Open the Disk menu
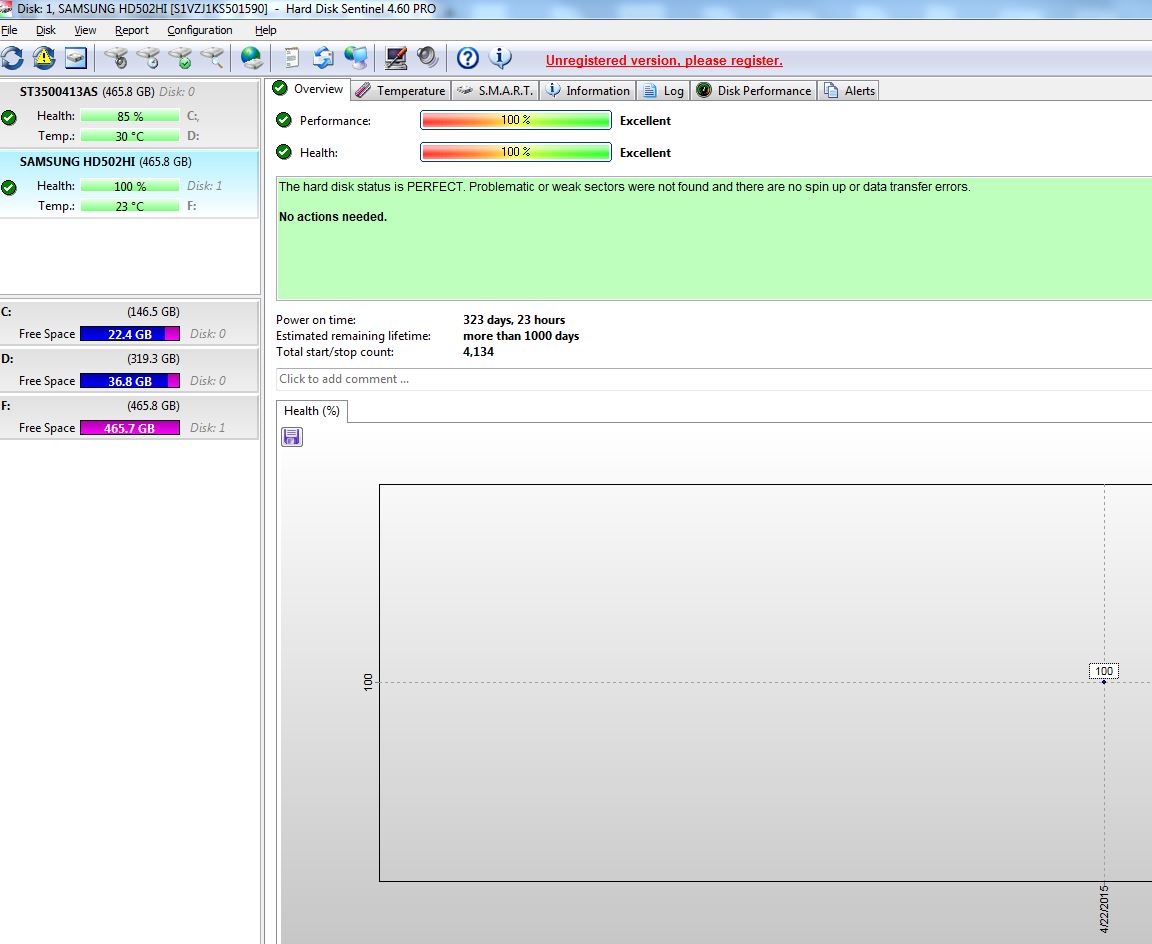The height and width of the screenshot is (944, 1152). (46, 30)
